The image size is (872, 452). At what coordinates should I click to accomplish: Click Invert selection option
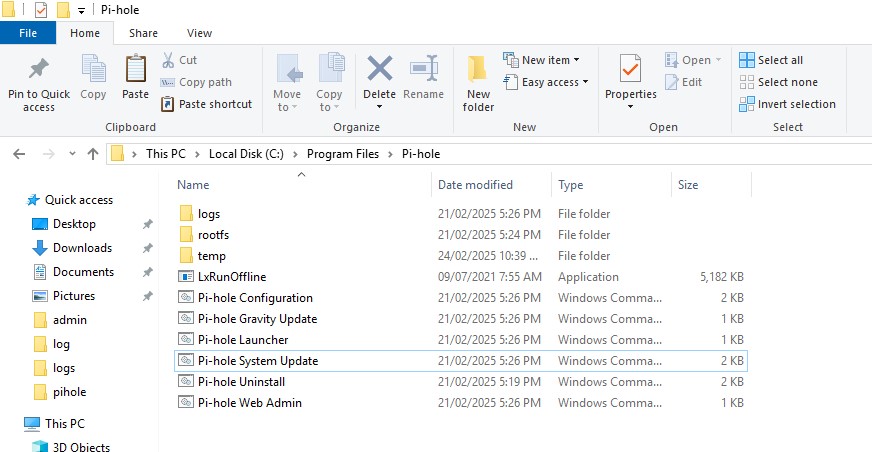tap(796, 104)
